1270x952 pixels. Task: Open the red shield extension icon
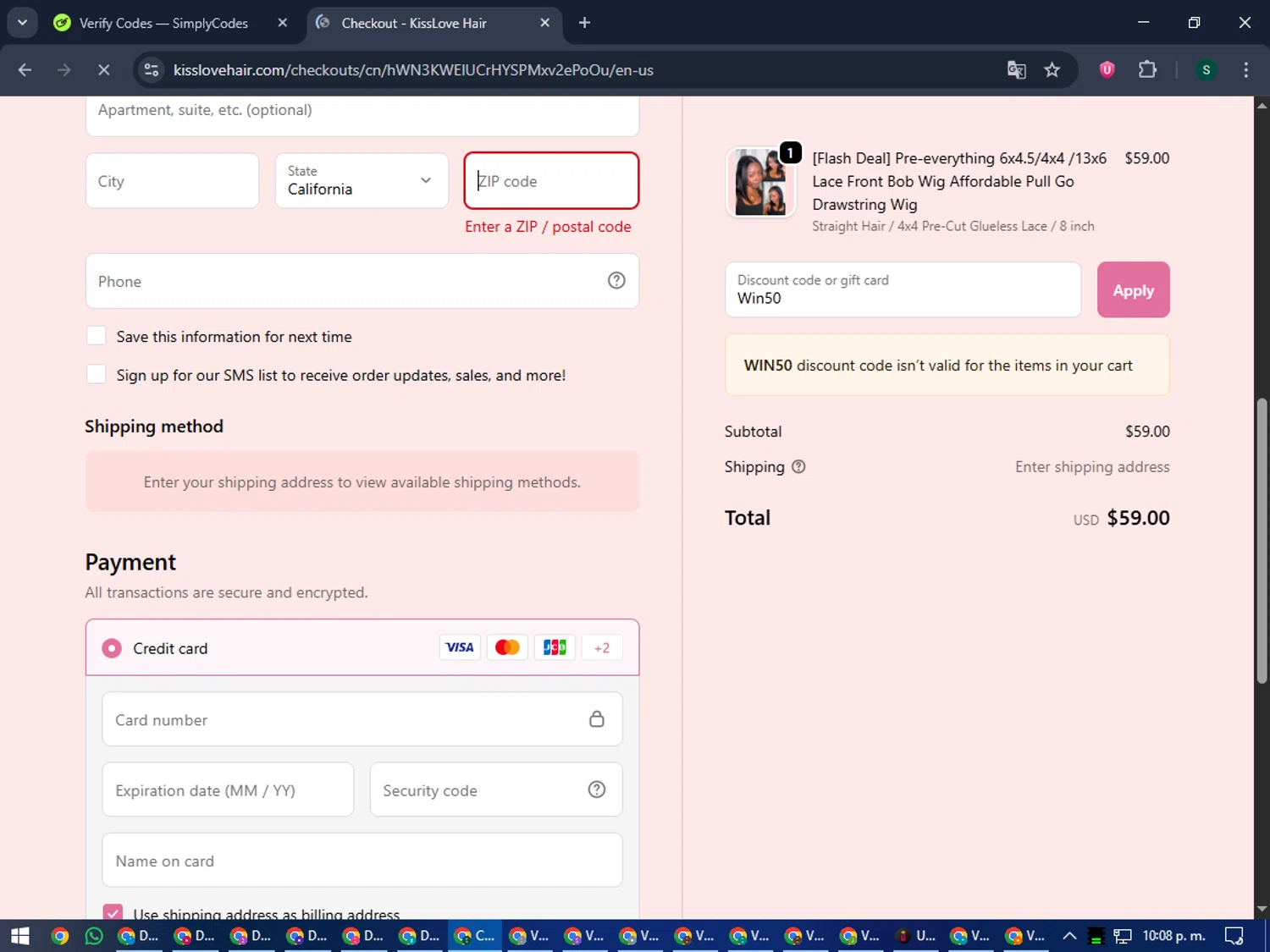pyautogui.click(x=1107, y=70)
